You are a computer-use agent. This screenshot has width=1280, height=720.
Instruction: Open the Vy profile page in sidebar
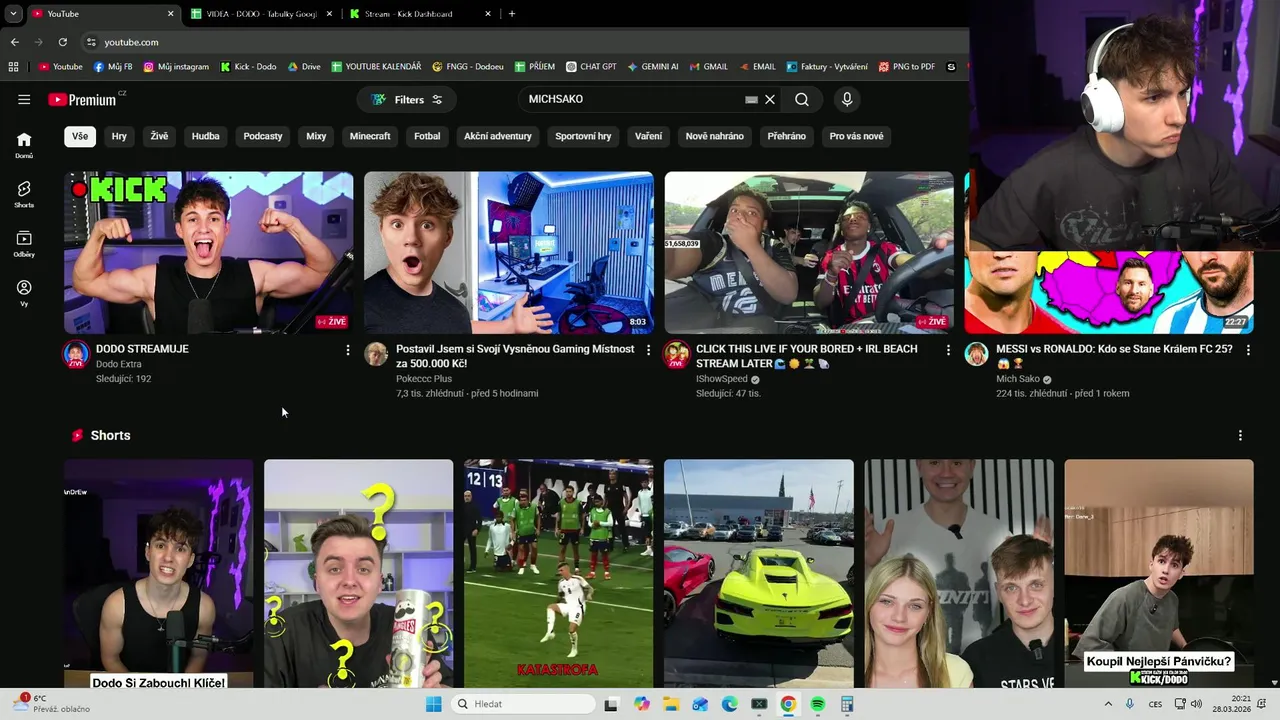pyautogui.click(x=24, y=293)
